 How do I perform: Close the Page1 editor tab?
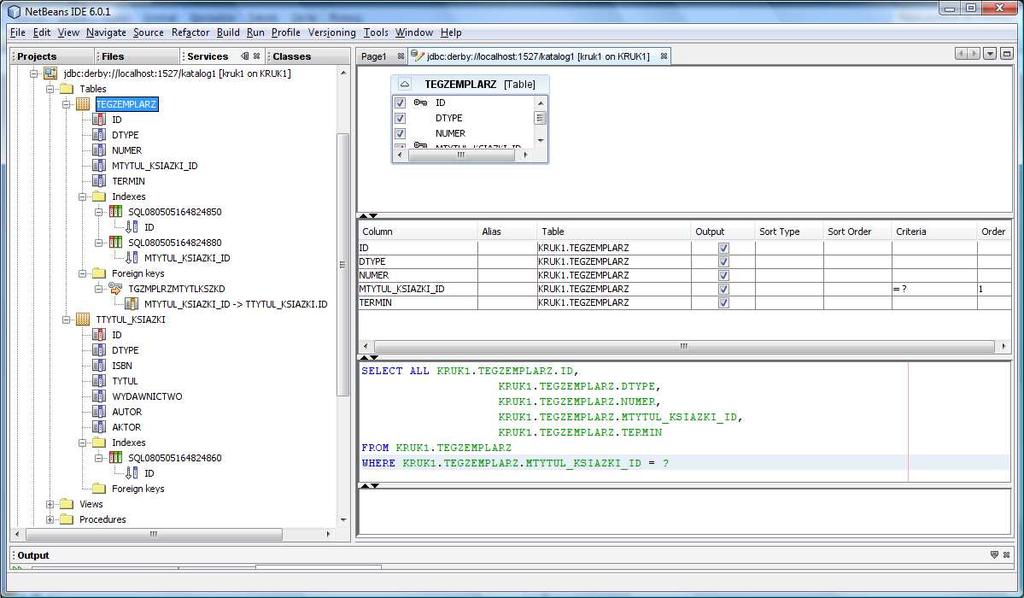(400, 56)
